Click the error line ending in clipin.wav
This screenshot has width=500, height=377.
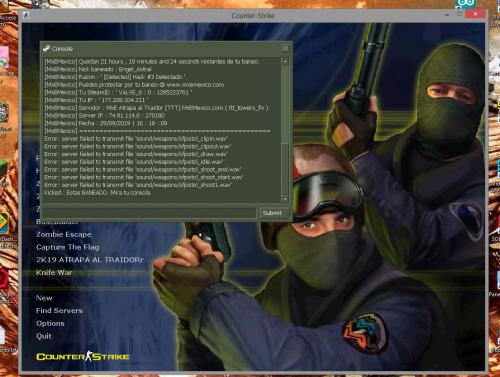tap(136, 139)
